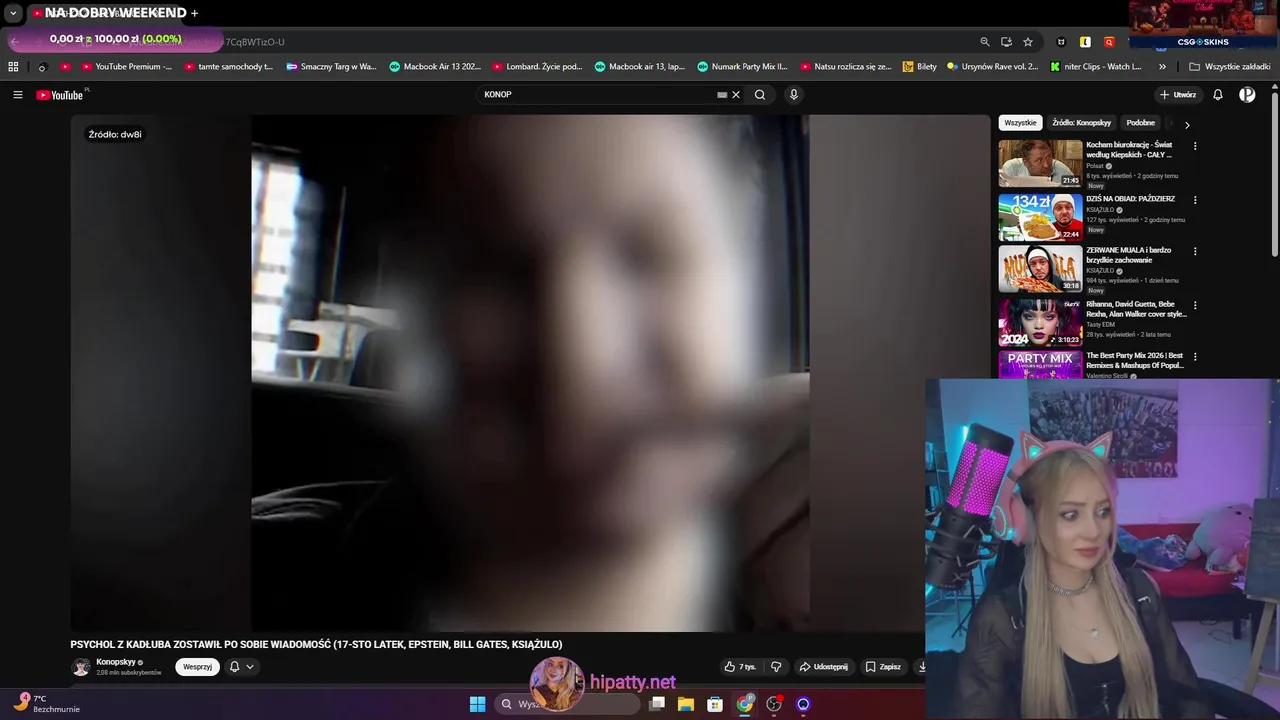
Task: Open the Kocham biurokrację video thumbnail
Action: coord(1040,163)
